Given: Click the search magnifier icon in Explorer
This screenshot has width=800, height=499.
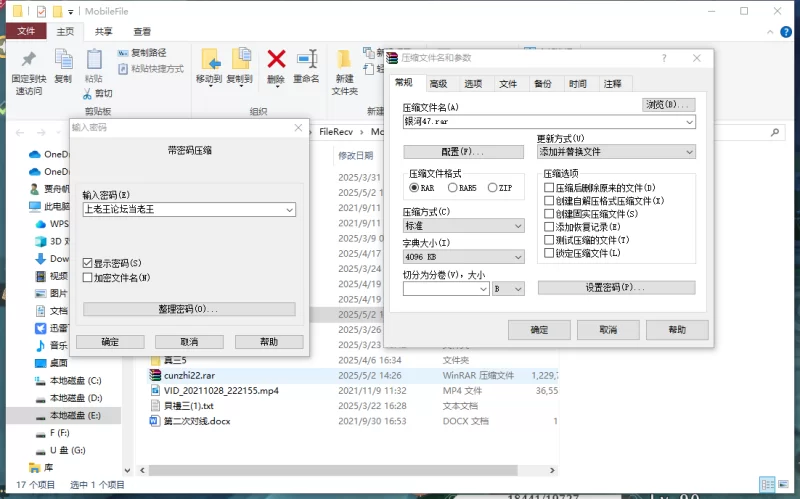Looking at the screenshot, I should click(x=775, y=133).
